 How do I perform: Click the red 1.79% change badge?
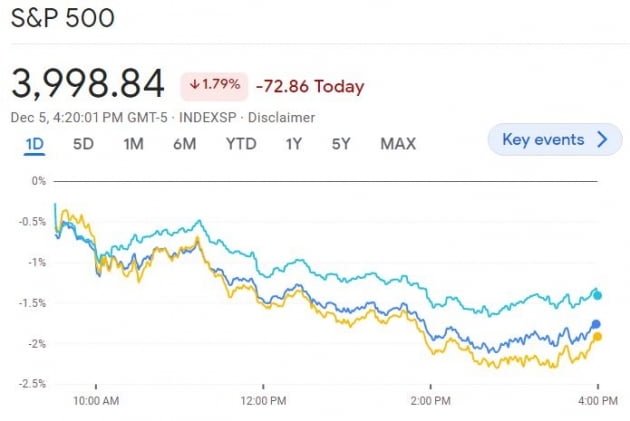(x=212, y=85)
